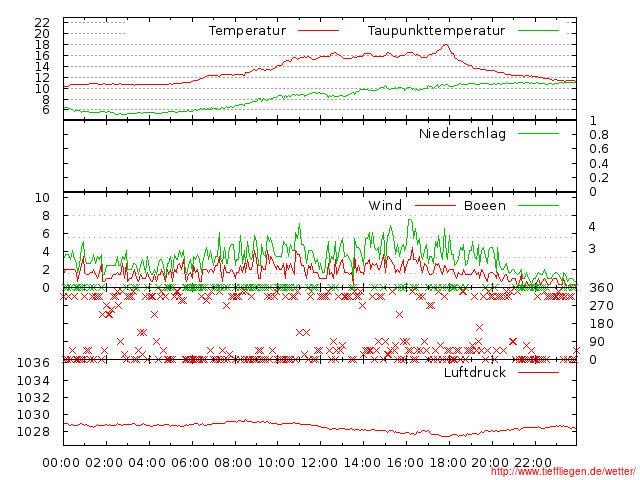Click the Taupunkttemperatur legend label
The height and width of the screenshot is (480, 640).
[x=436, y=31]
